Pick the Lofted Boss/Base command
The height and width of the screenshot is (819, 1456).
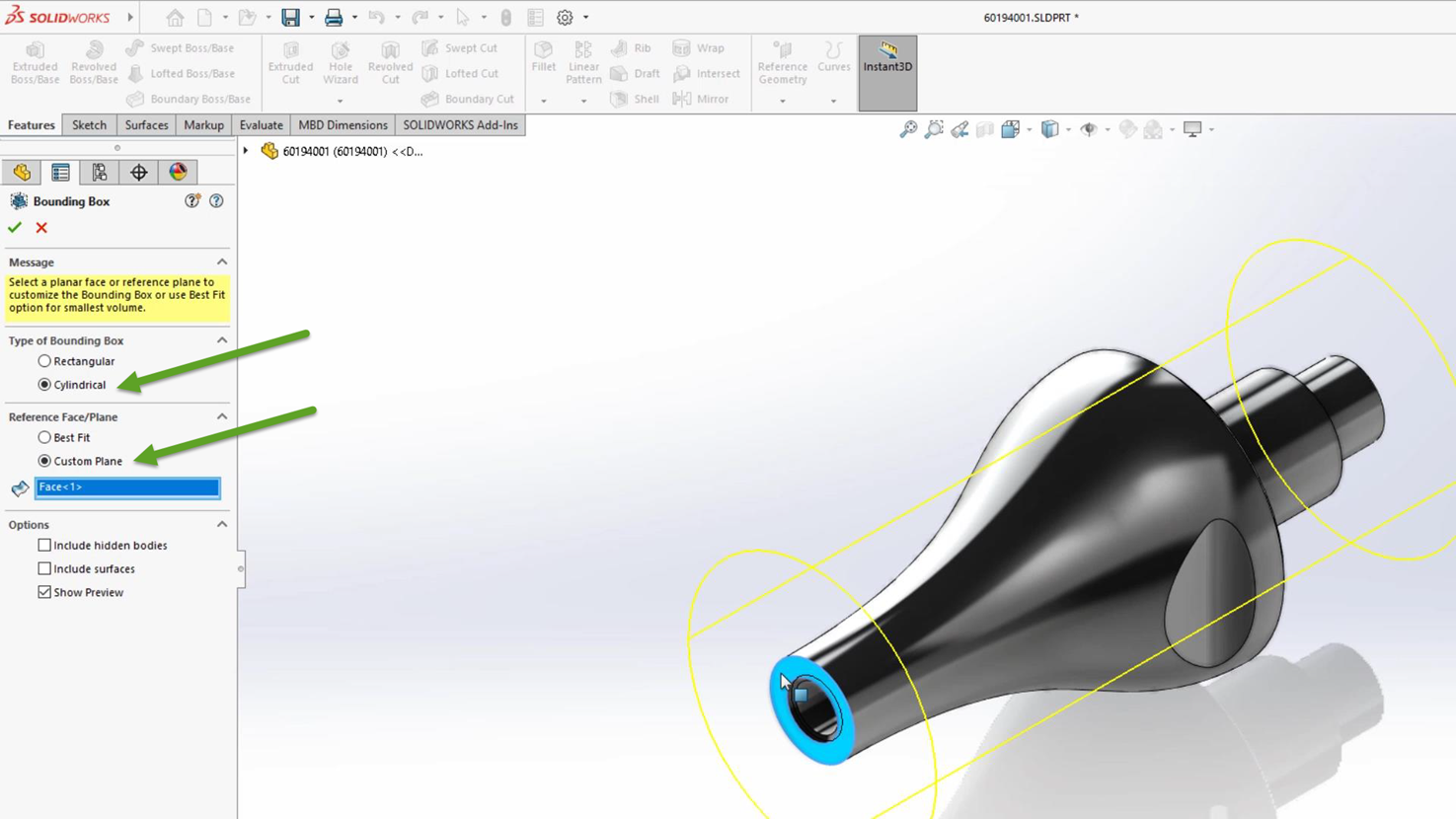click(x=181, y=73)
